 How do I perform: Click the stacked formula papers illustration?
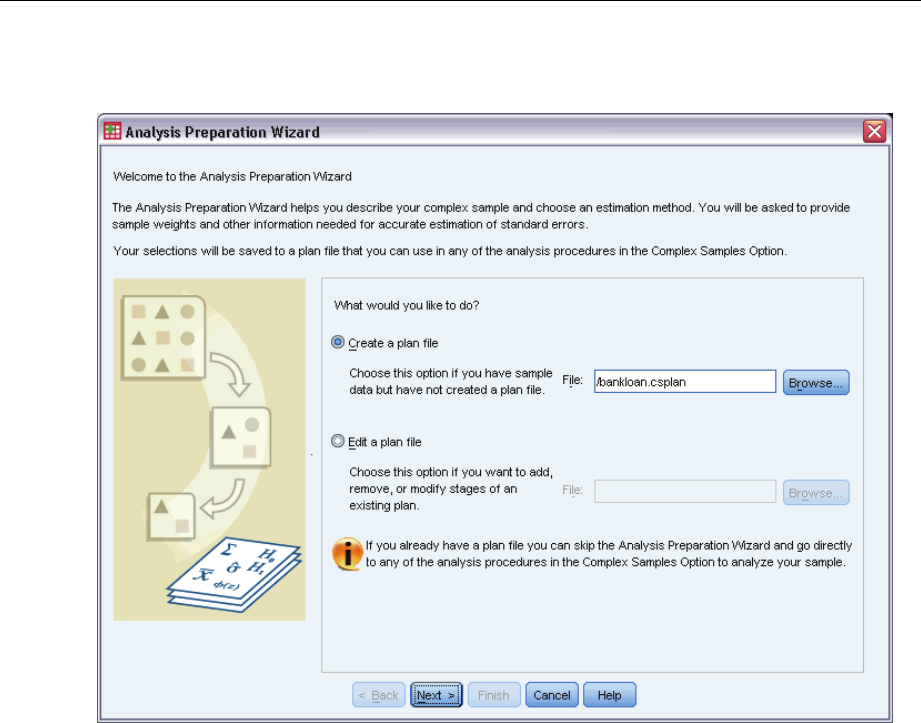pos(235,574)
